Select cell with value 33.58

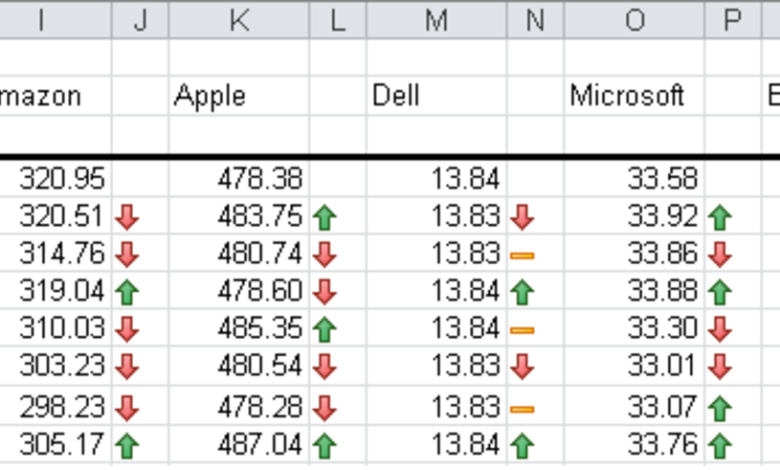pyautogui.click(x=634, y=179)
